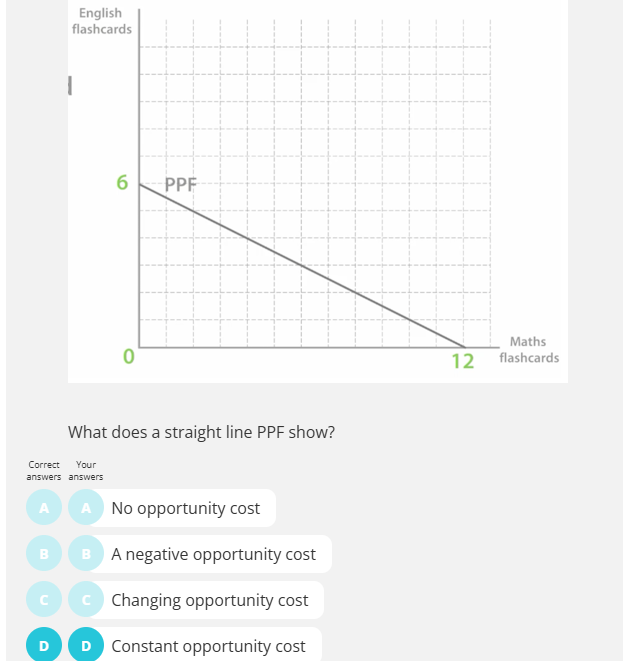
Task: Select D in Your answers column
Action: pos(86,646)
